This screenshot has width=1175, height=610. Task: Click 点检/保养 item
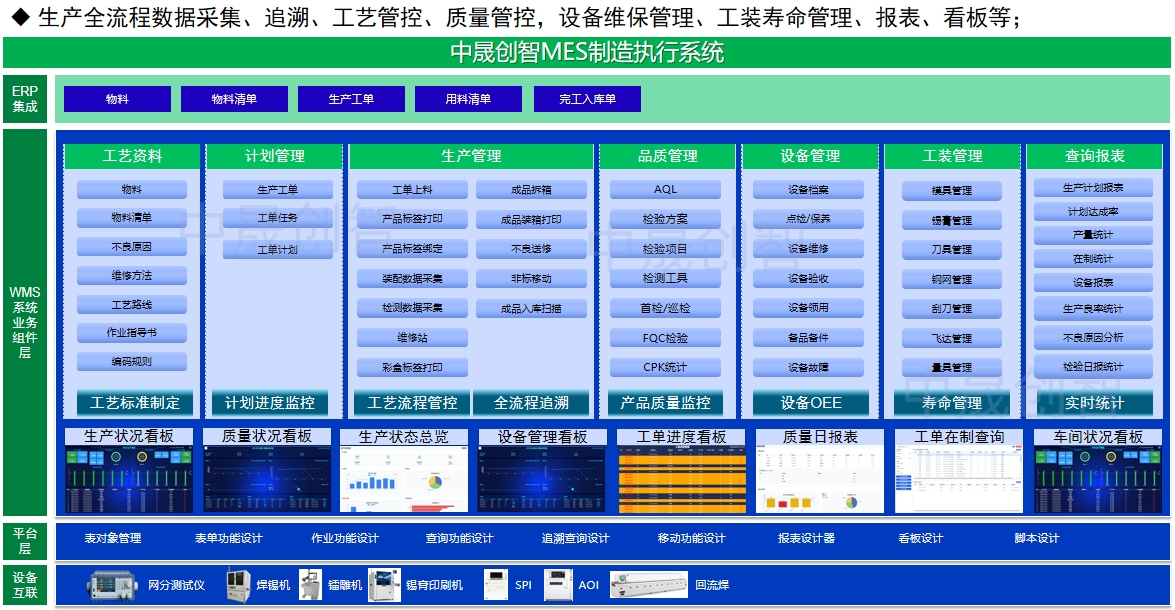[808, 219]
